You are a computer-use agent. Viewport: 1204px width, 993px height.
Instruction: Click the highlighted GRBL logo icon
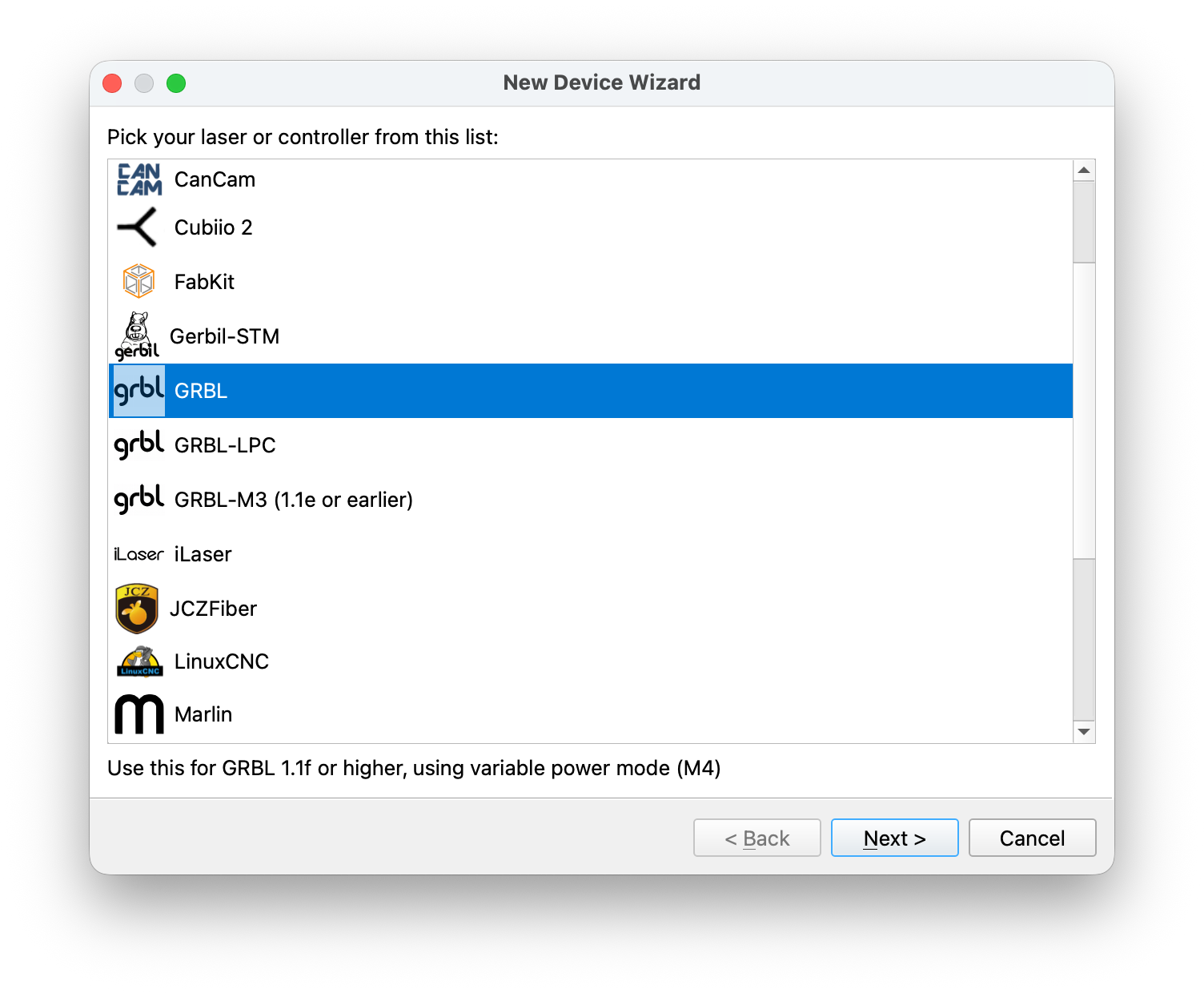pos(139,391)
